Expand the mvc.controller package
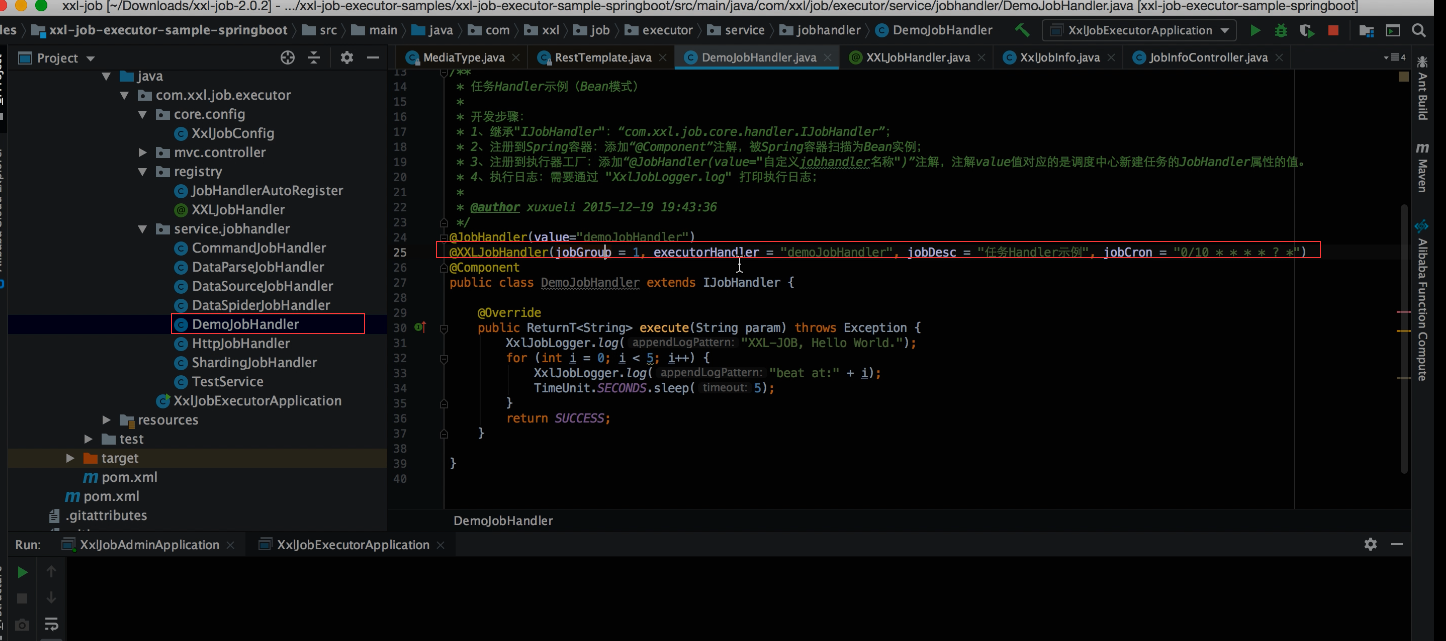Image resolution: width=1446 pixels, height=641 pixels. (x=143, y=153)
